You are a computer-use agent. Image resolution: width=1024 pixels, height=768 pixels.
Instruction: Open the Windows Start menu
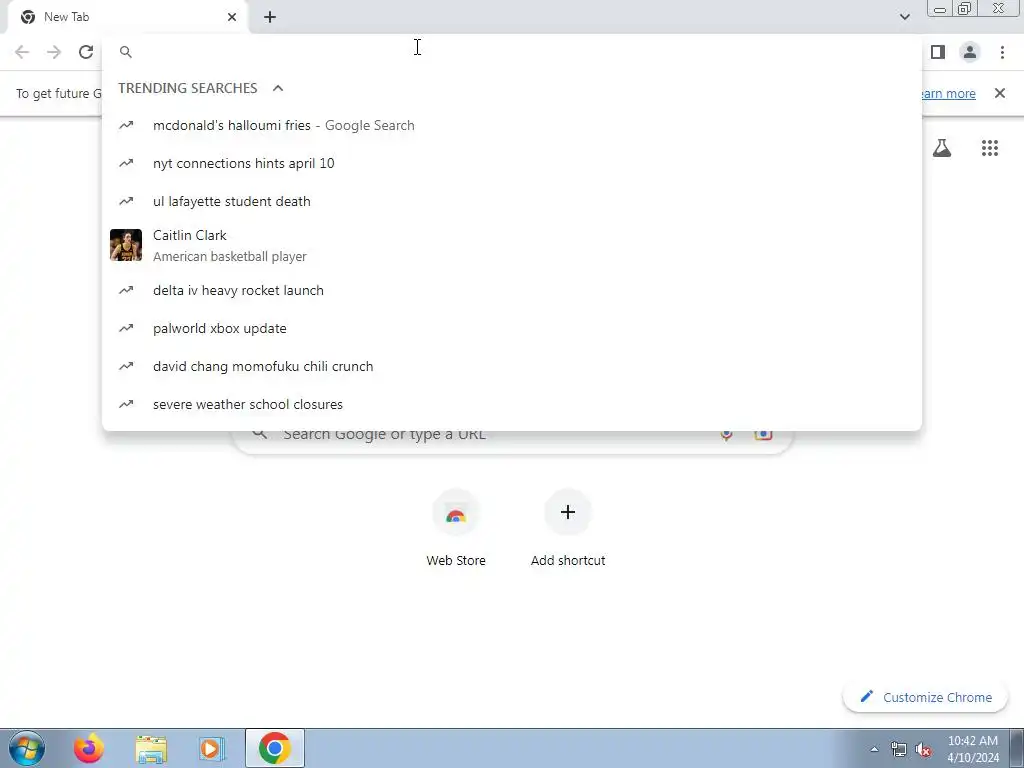click(27, 748)
